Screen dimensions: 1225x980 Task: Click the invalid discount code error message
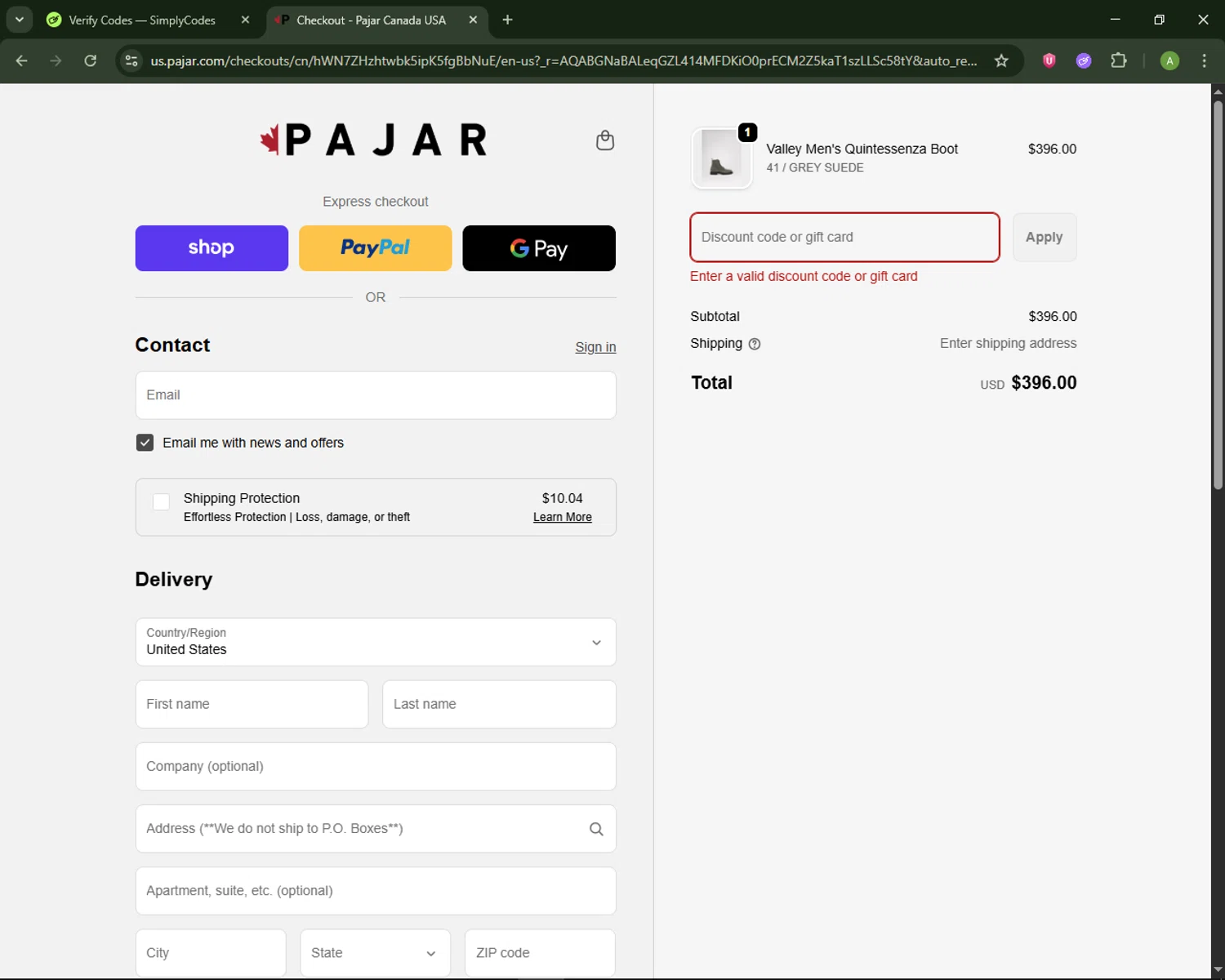pyautogui.click(x=804, y=277)
